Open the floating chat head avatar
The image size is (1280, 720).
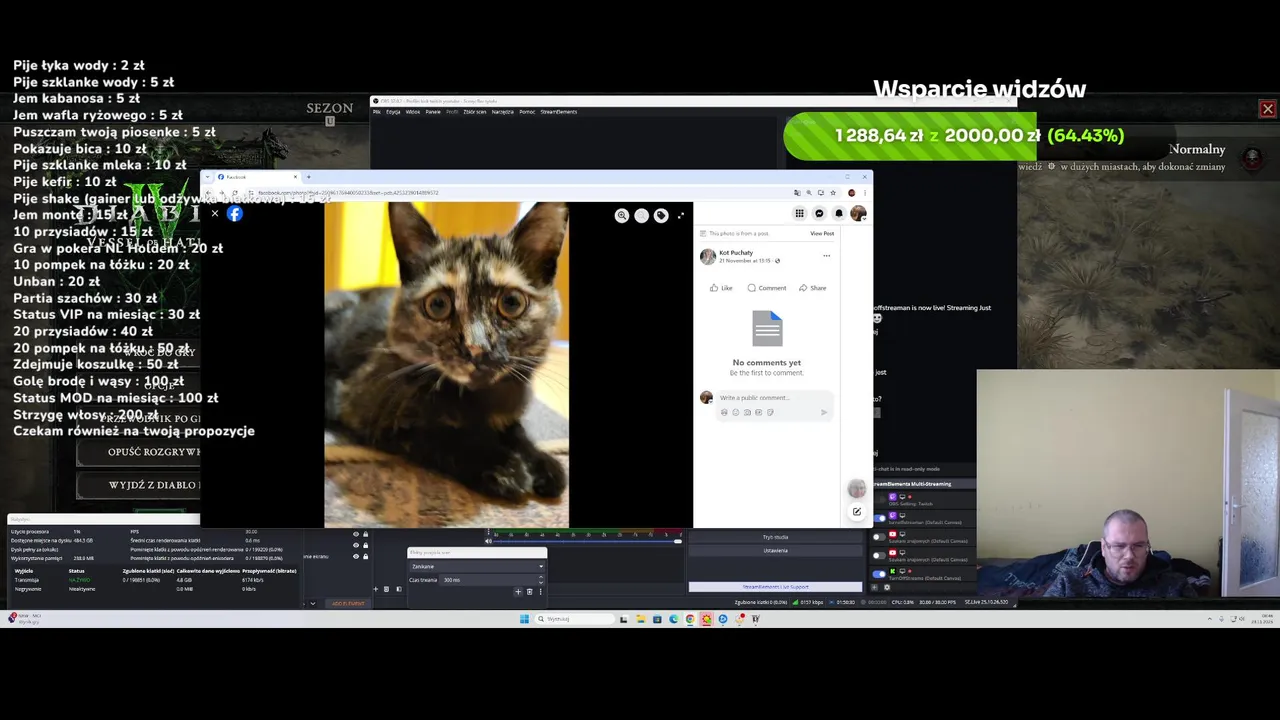click(857, 489)
